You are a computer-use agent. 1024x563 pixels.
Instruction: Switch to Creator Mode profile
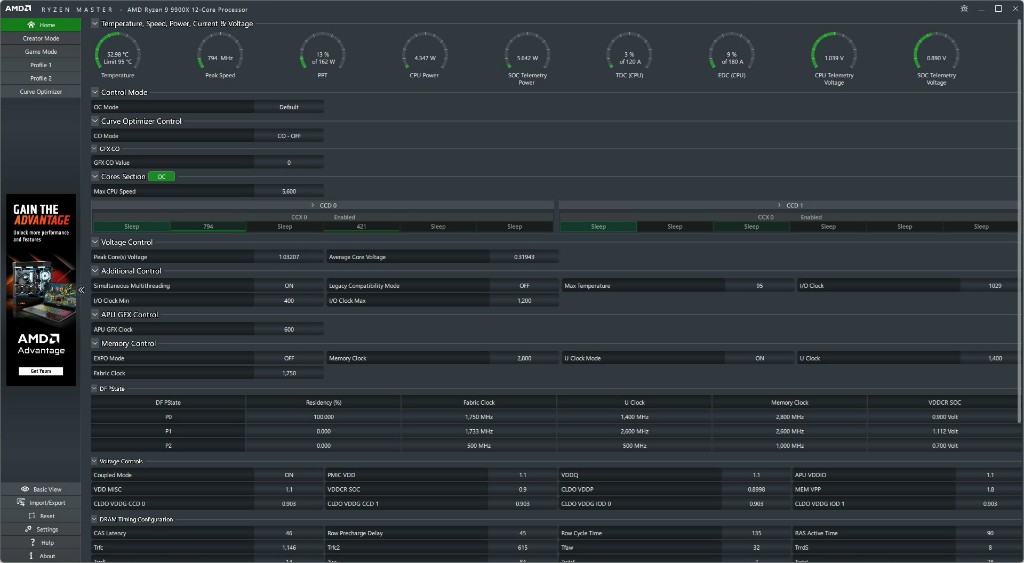pos(40,38)
